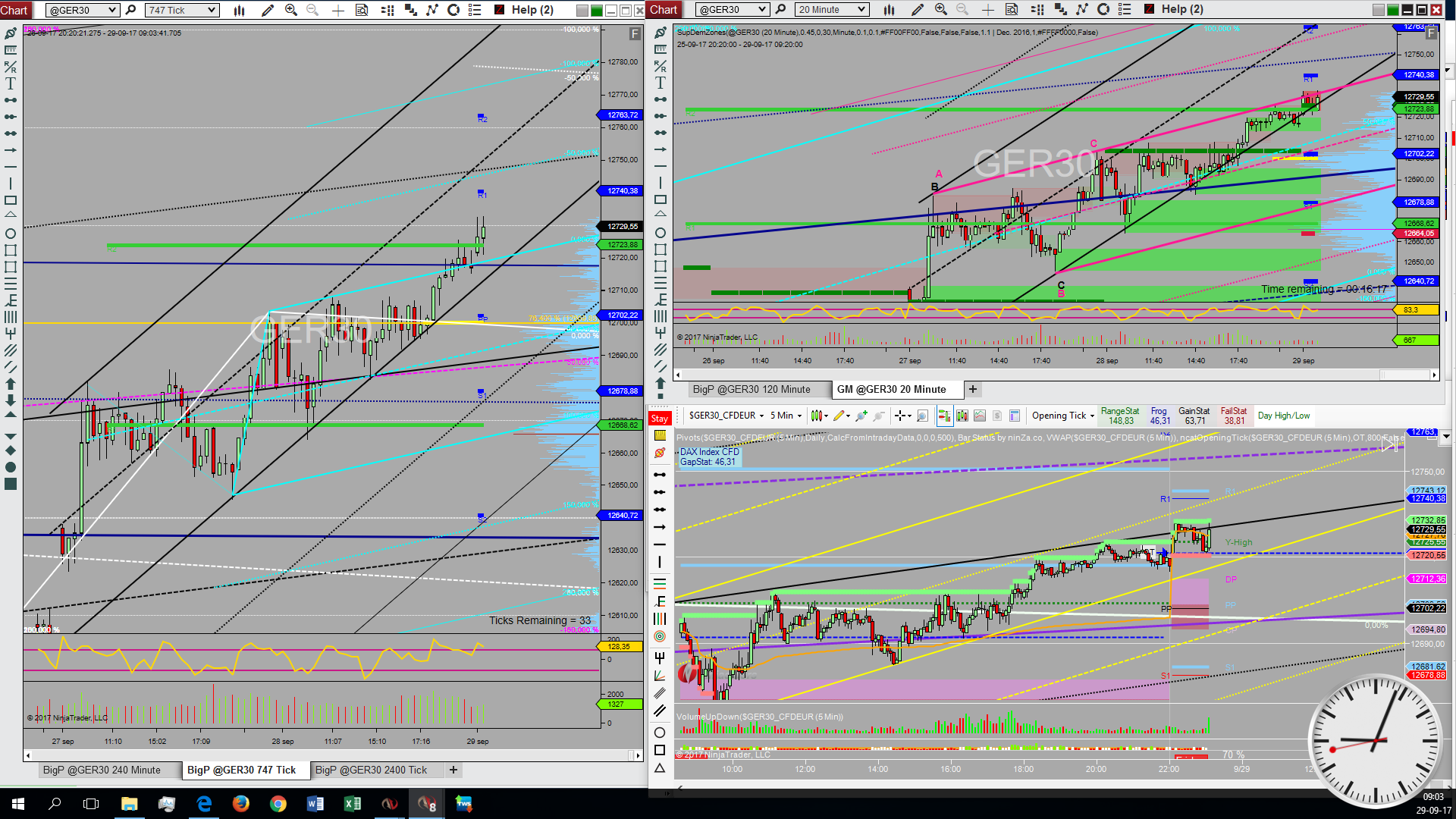Toggle chart trader panel in 5 Min toolbar
The image size is (1456, 819).
point(944,416)
